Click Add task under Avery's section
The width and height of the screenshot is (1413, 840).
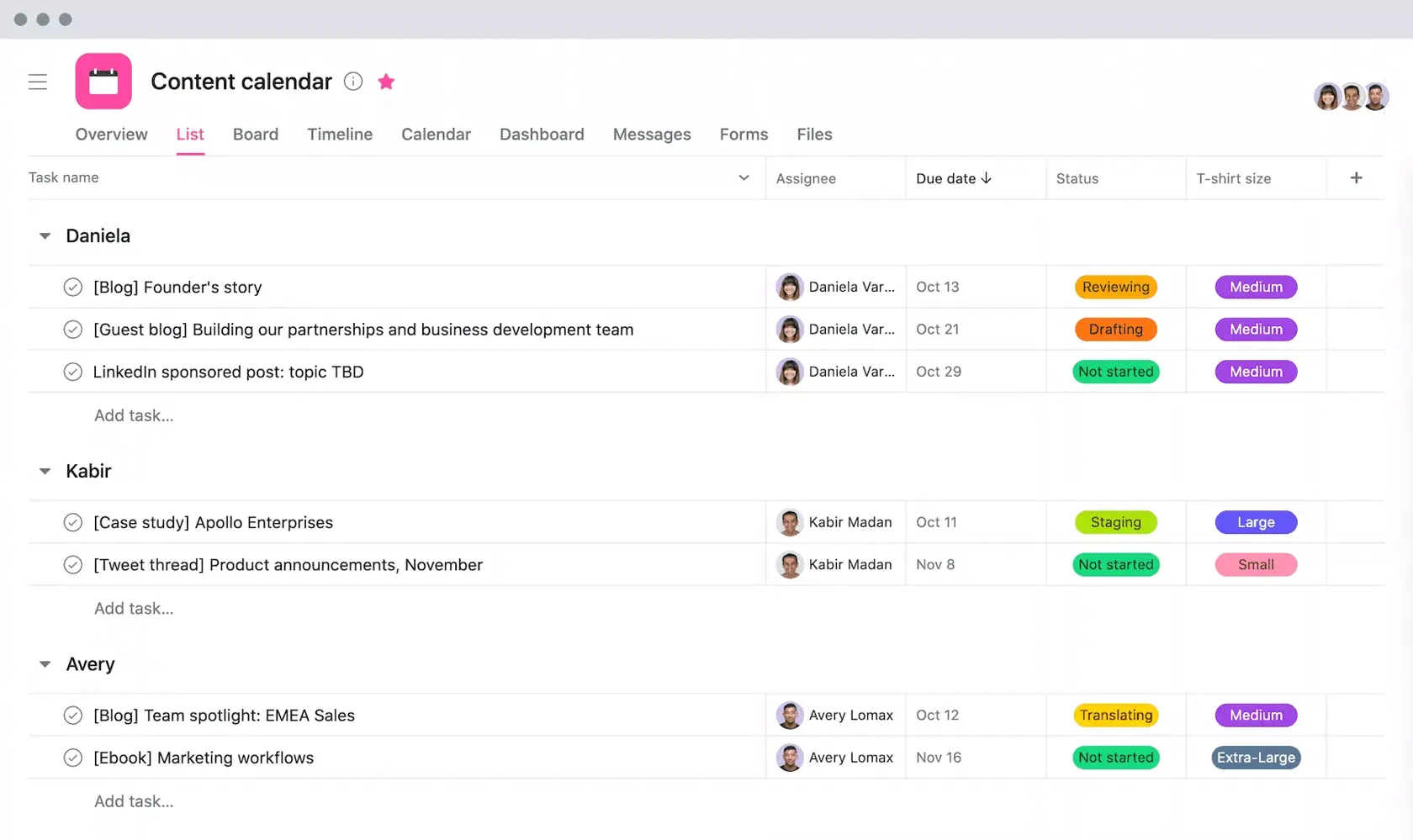pyautogui.click(x=133, y=800)
